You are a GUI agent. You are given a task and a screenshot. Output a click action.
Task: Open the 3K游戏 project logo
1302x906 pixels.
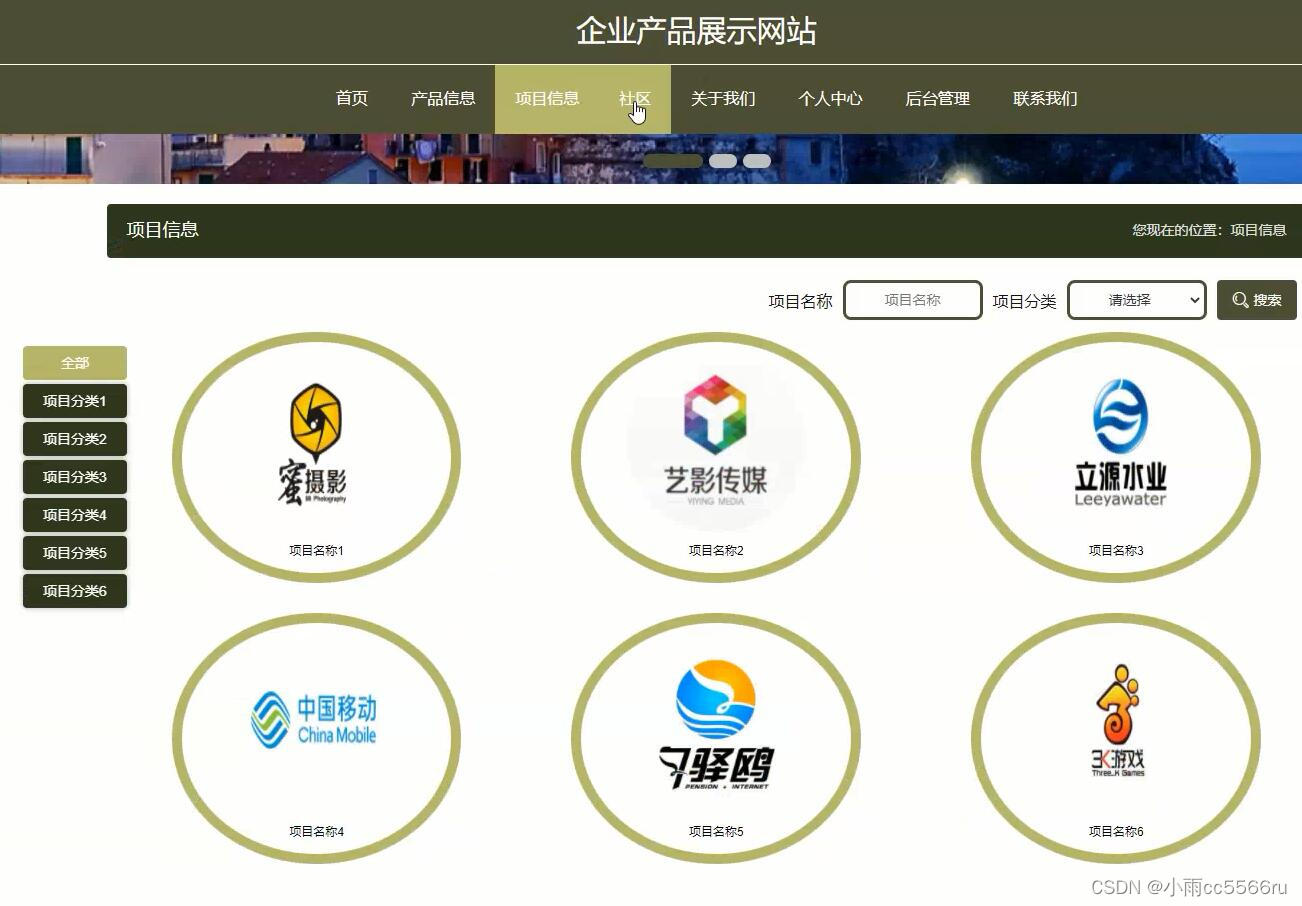coord(1115,720)
